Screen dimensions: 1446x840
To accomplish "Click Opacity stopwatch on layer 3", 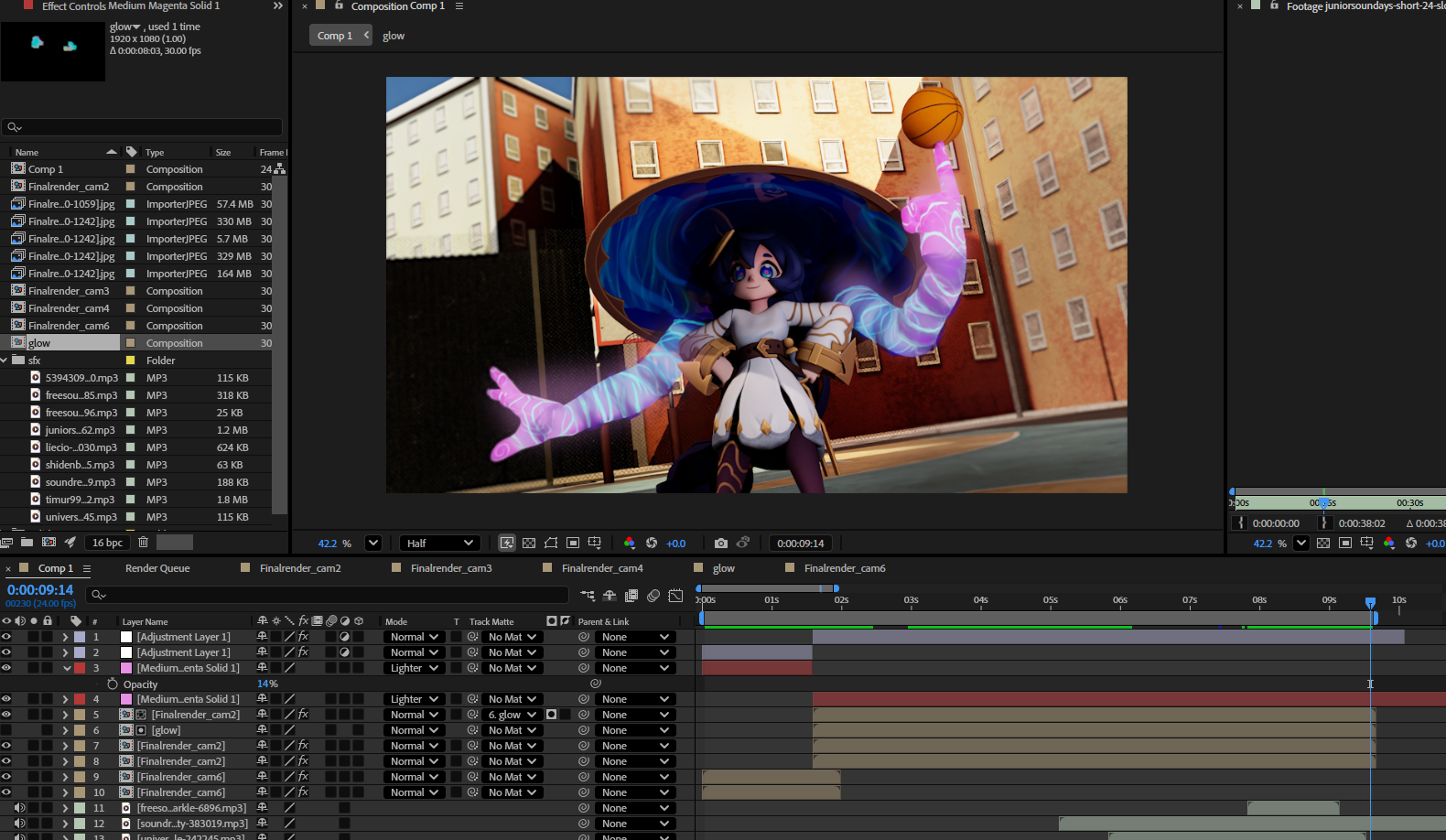I will pos(113,684).
